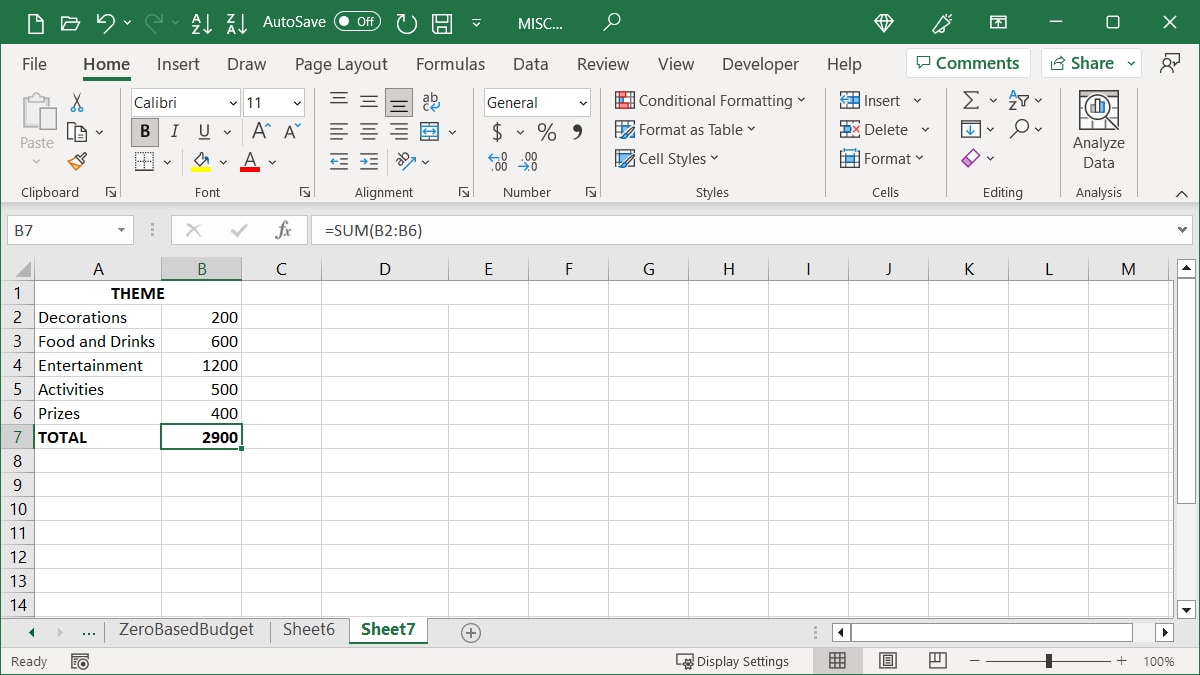The image size is (1200, 675).
Task: Click the Merge and Center icon
Action: coord(428,131)
